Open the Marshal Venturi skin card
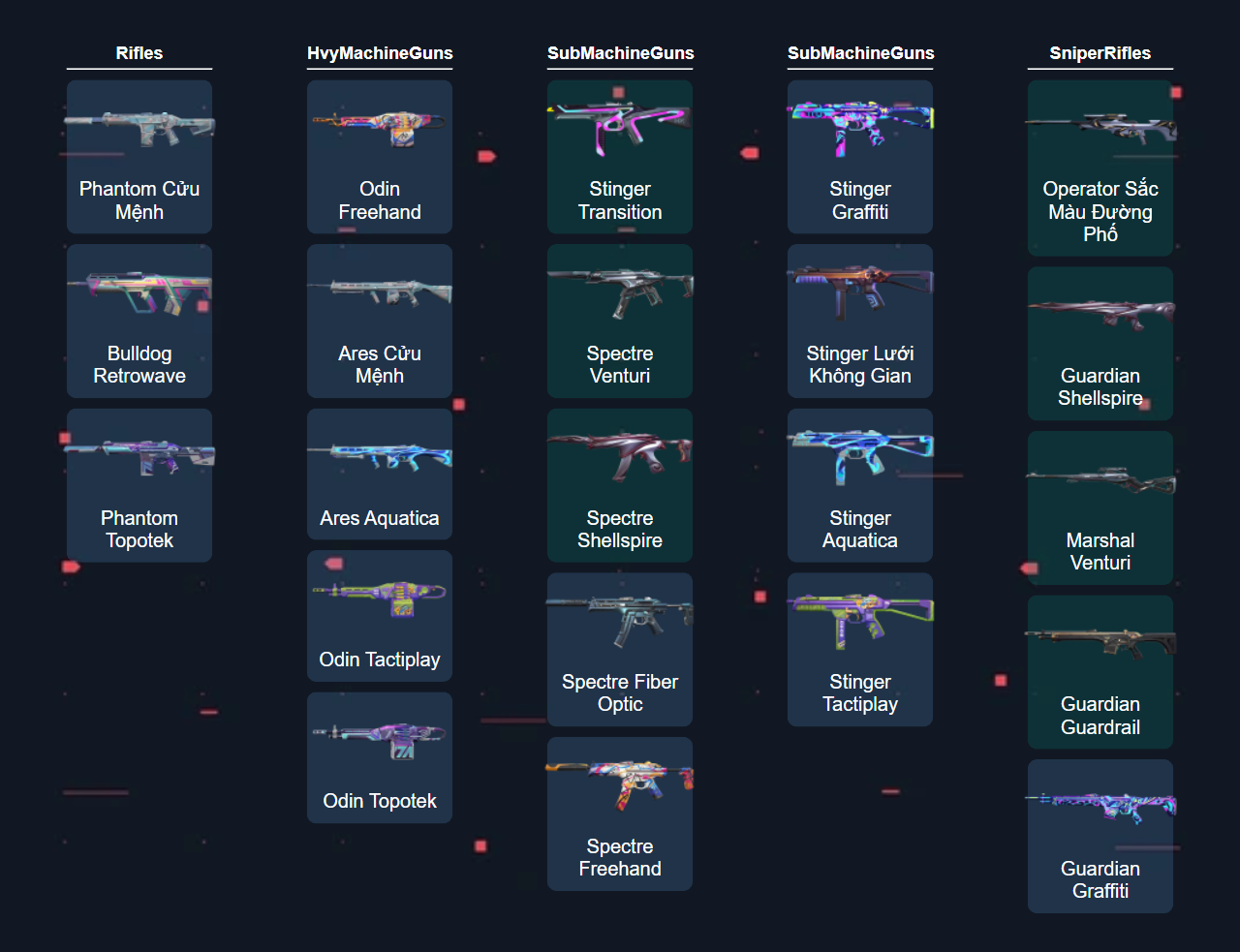 pos(1100,507)
